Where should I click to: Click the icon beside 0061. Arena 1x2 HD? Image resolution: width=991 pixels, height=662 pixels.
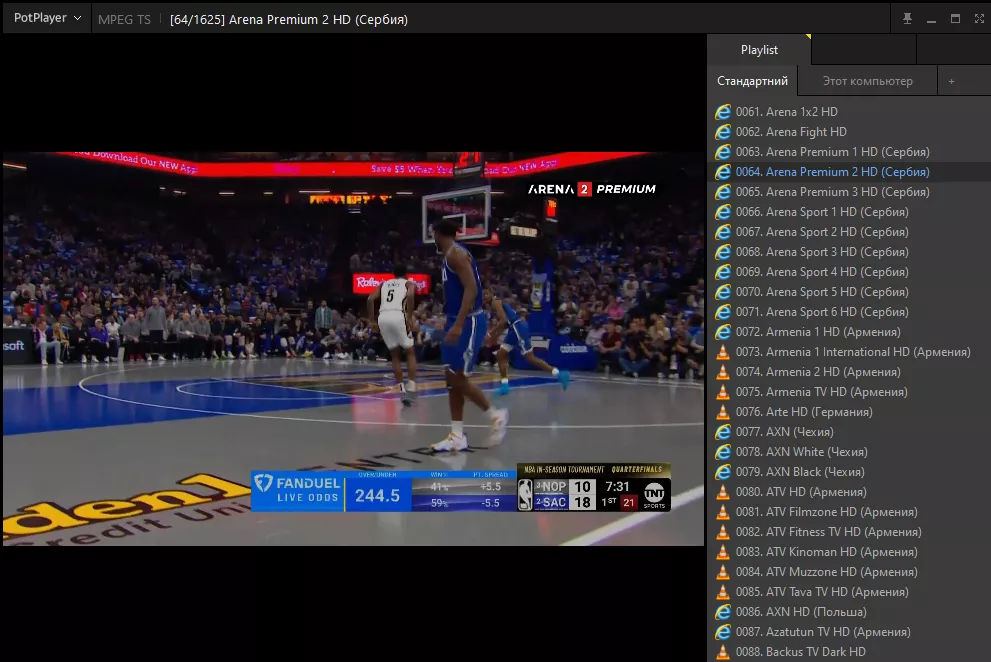pos(722,112)
